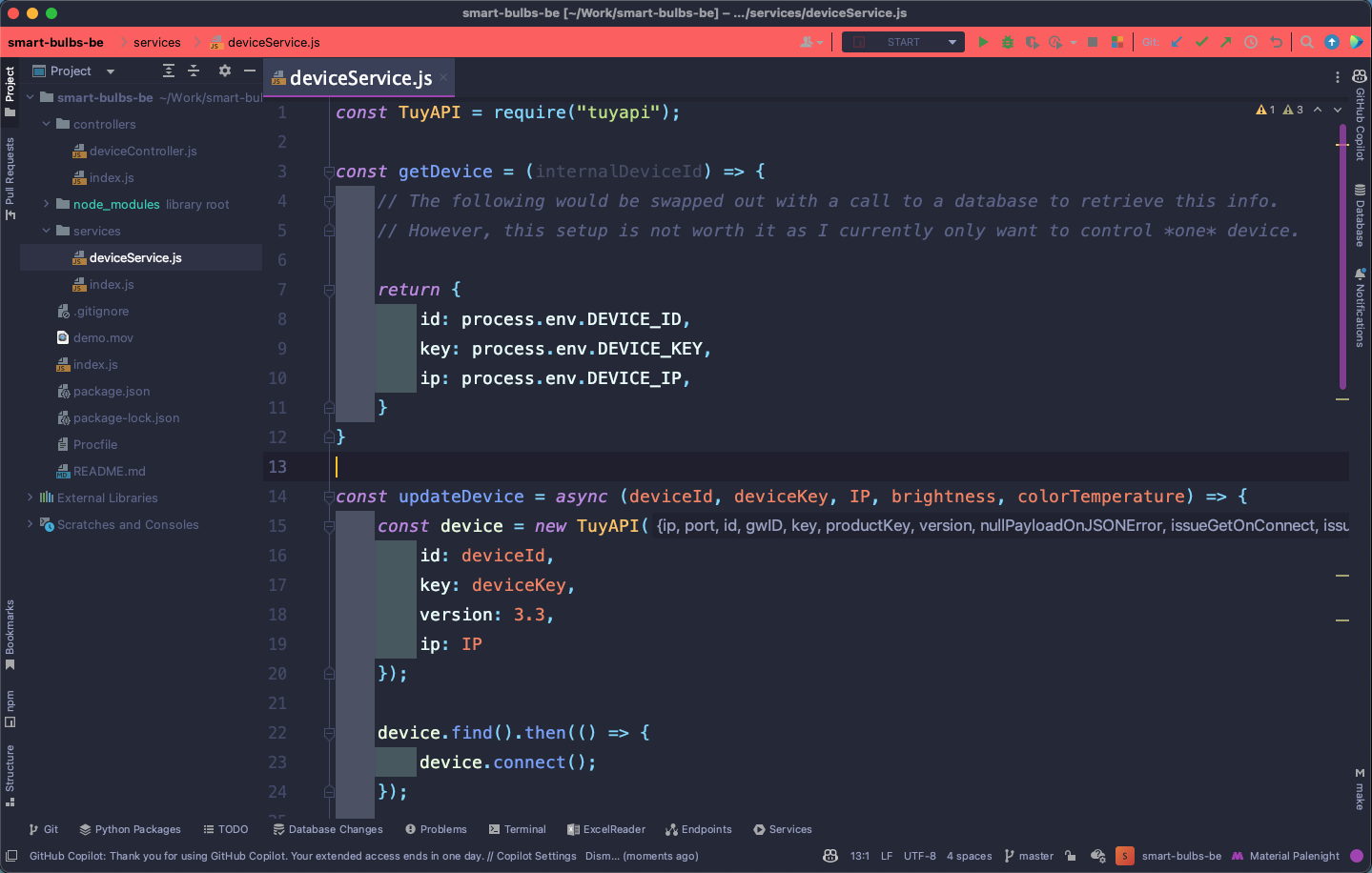Commit changes with the Git checkmark icon
Image resolution: width=1372 pixels, height=873 pixels.
(1201, 42)
